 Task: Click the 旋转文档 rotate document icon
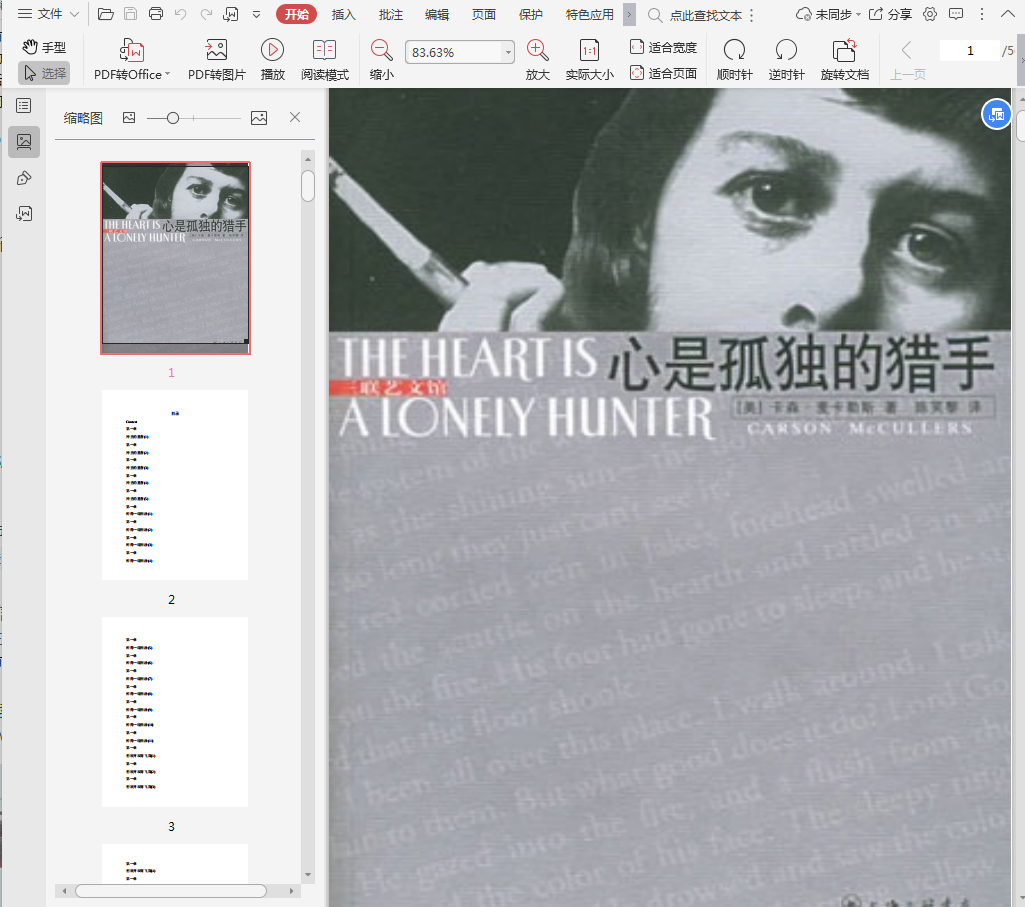pyautogui.click(x=844, y=50)
